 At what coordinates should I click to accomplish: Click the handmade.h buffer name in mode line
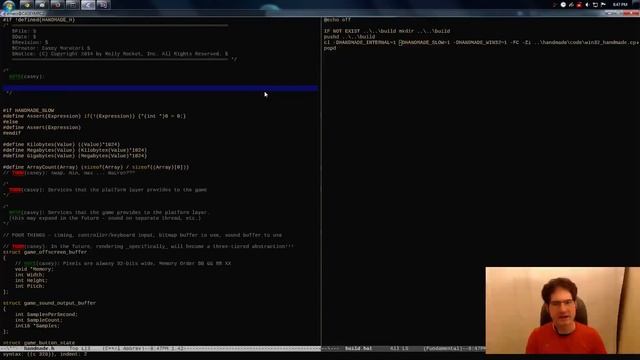[39, 349]
